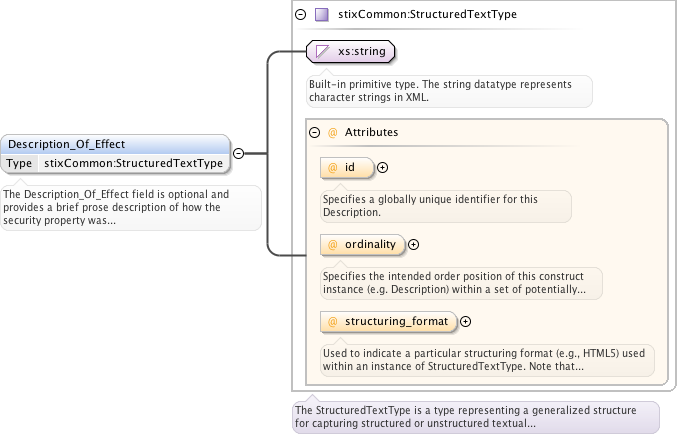678x437 pixels.
Task: Click the purple complex type square icon
Action: pyautogui.click(x=321, y=15)
